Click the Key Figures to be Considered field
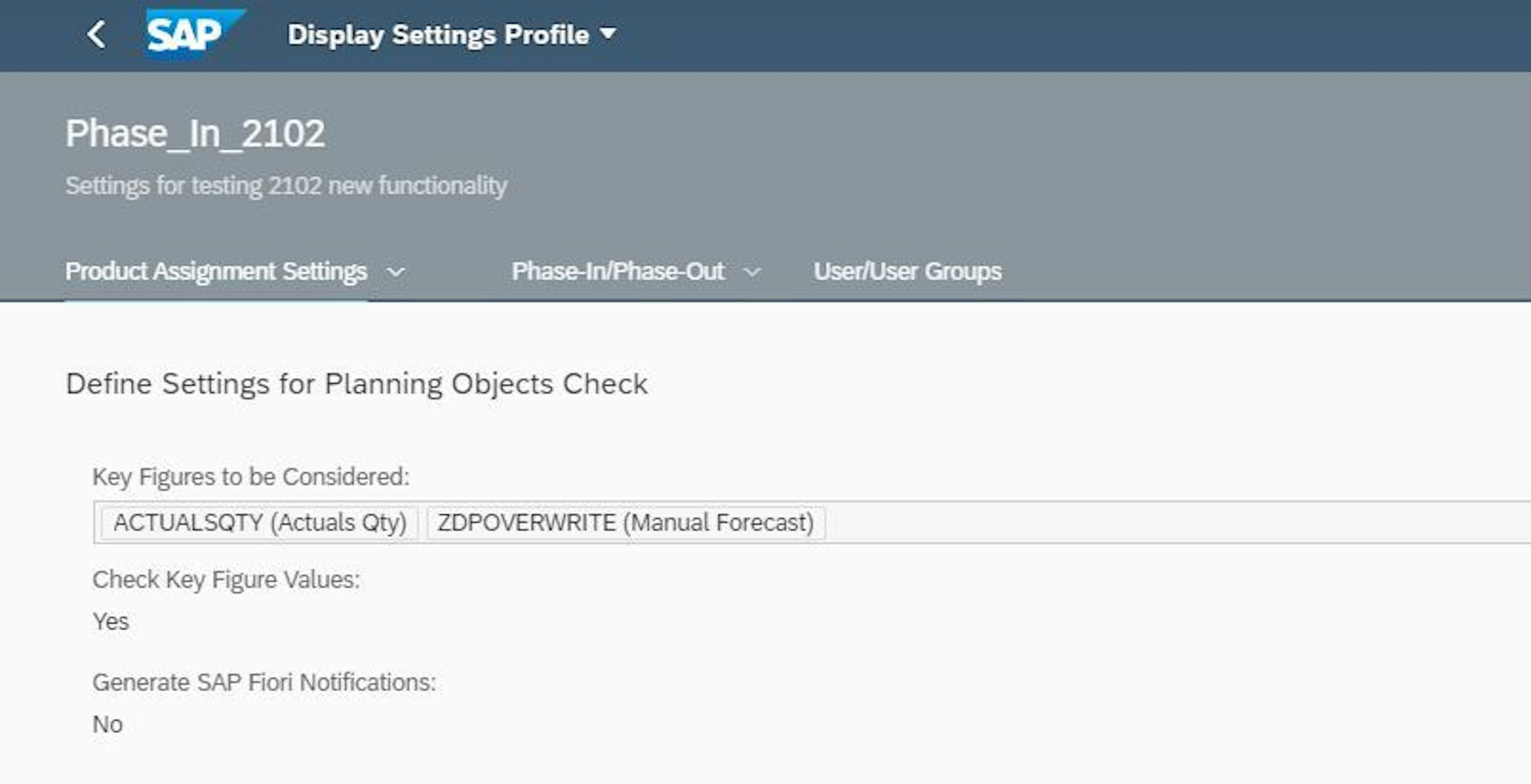 [251, 476]
